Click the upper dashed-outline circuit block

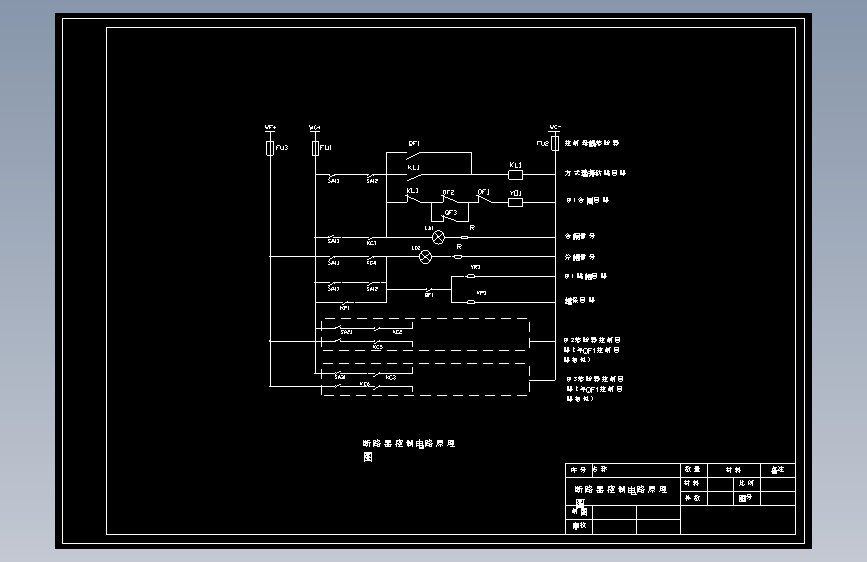(x=426, y=335)
